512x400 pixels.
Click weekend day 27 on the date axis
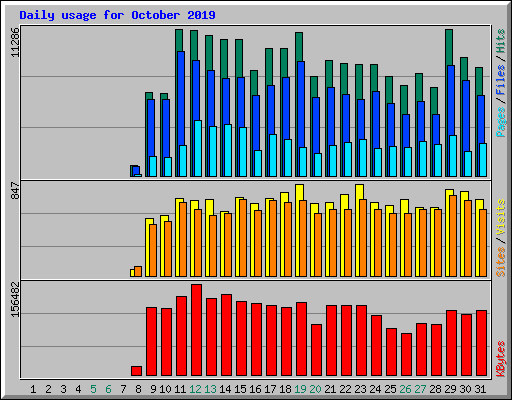click(420, 389)
